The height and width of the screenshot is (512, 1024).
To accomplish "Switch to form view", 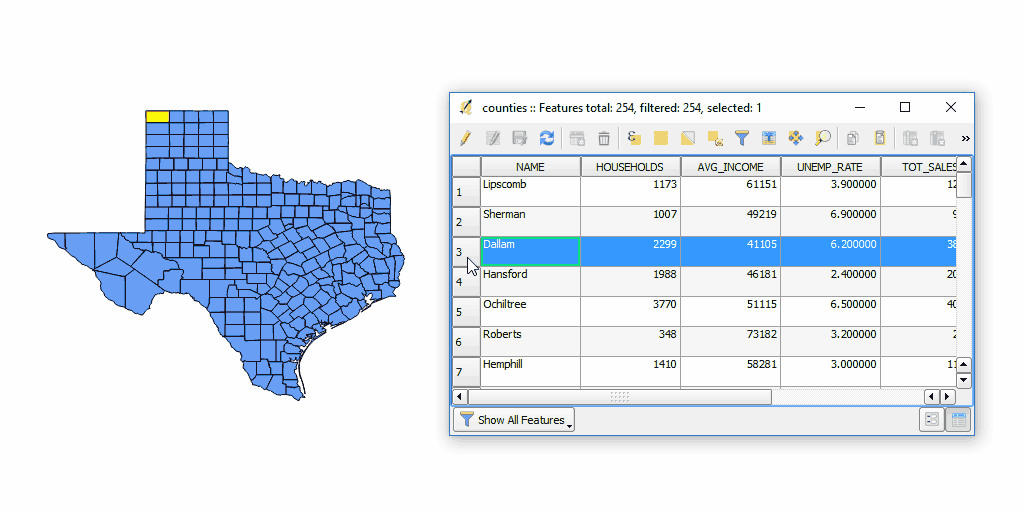I will tap(932, 420).
